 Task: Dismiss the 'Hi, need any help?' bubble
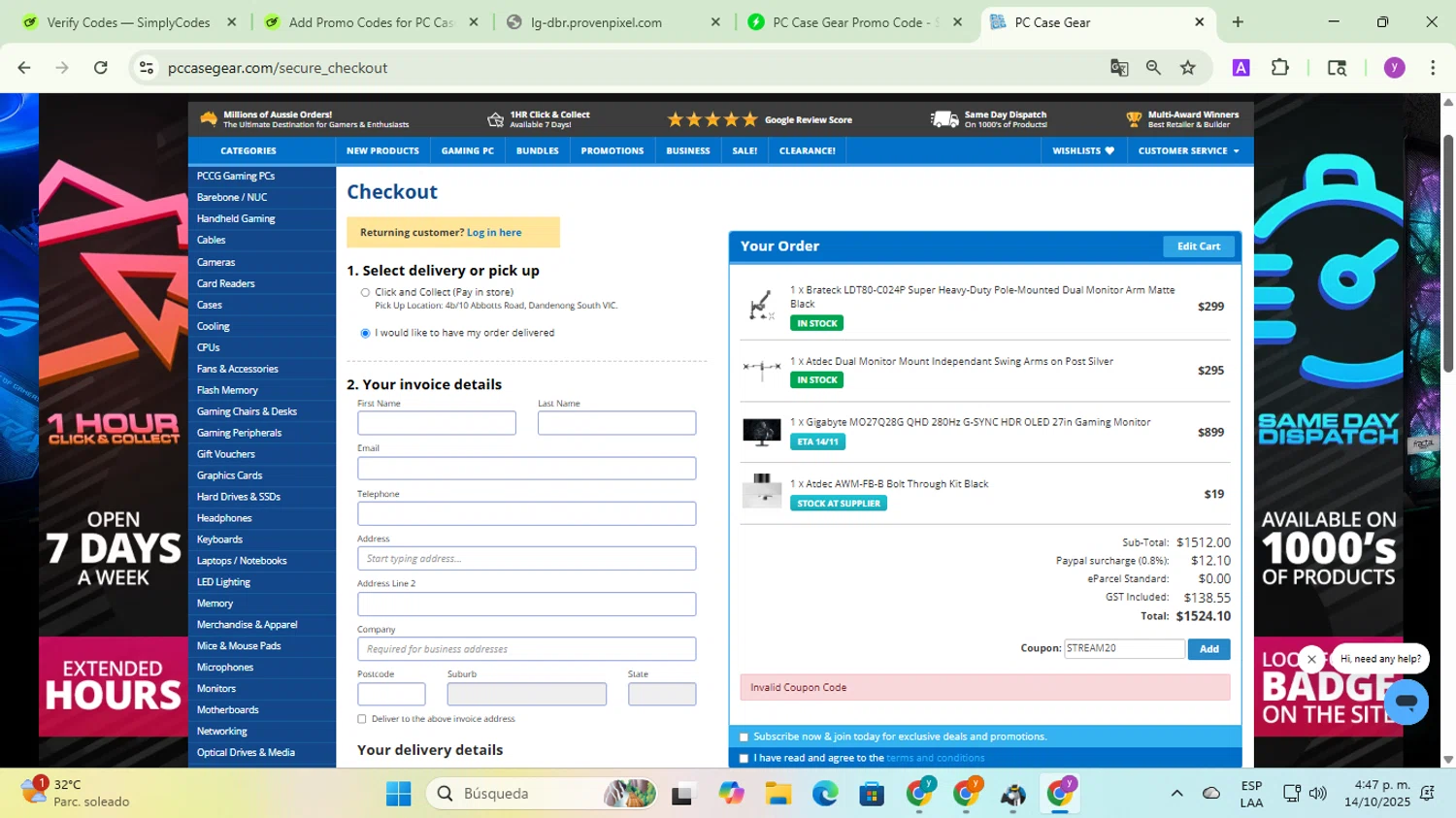tap(1311, 659)
